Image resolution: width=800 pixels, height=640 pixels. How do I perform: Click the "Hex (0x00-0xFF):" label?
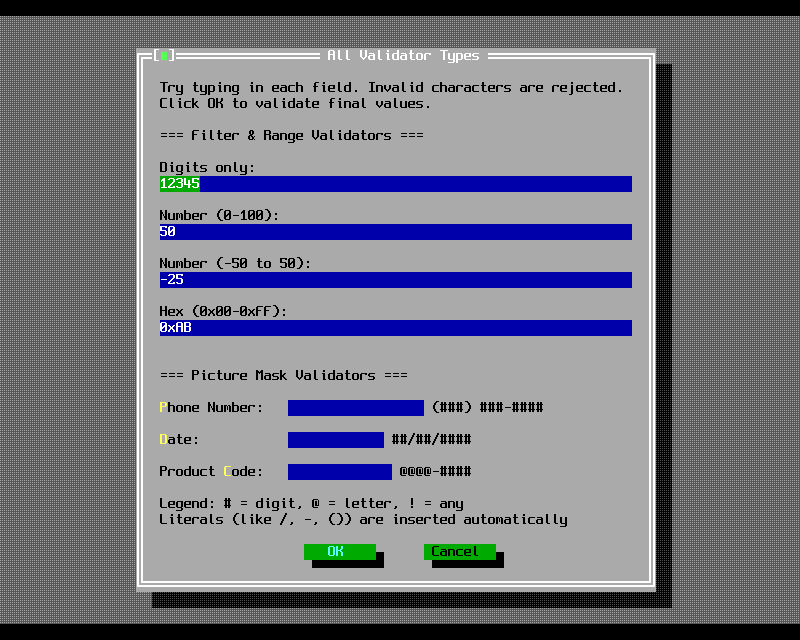[223, 311]
